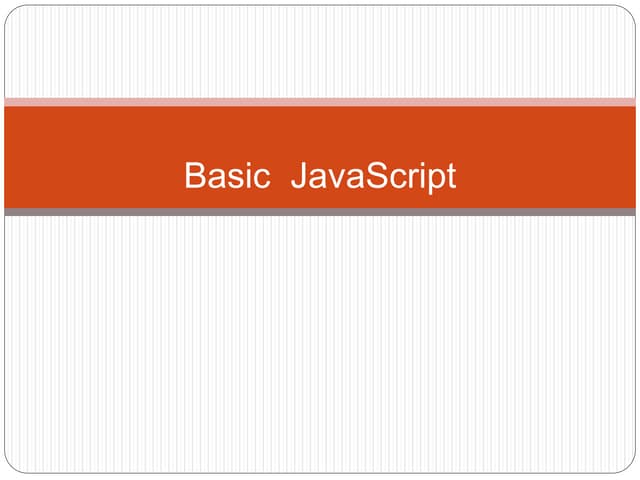Viewport: 640px width, 480px height.
Task: Click the slide's bottom-left rounded corner
Action: coord(10,468)
